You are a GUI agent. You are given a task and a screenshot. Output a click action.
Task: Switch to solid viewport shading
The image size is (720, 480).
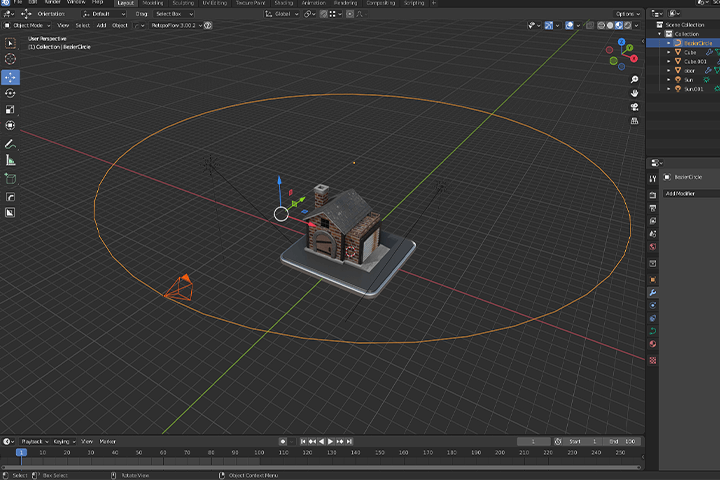click(610, 25)
